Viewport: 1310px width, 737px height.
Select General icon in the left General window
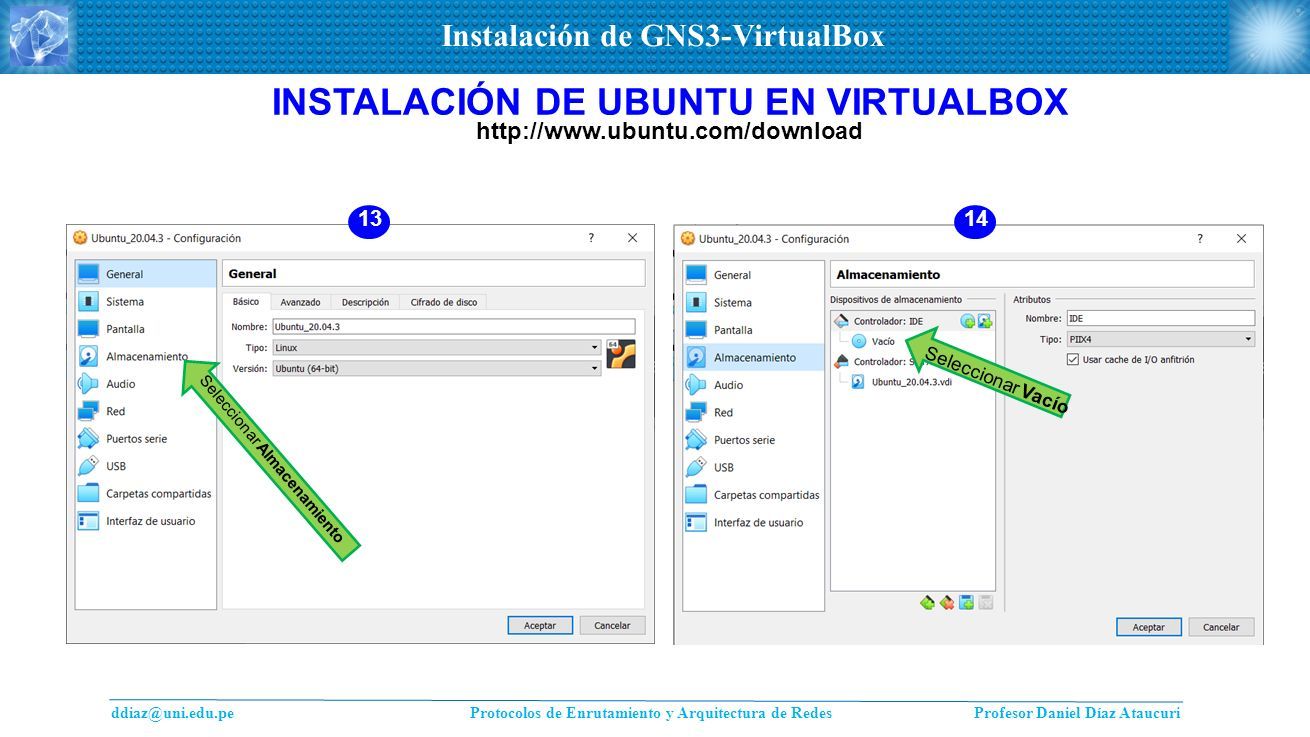pos(89,274)
